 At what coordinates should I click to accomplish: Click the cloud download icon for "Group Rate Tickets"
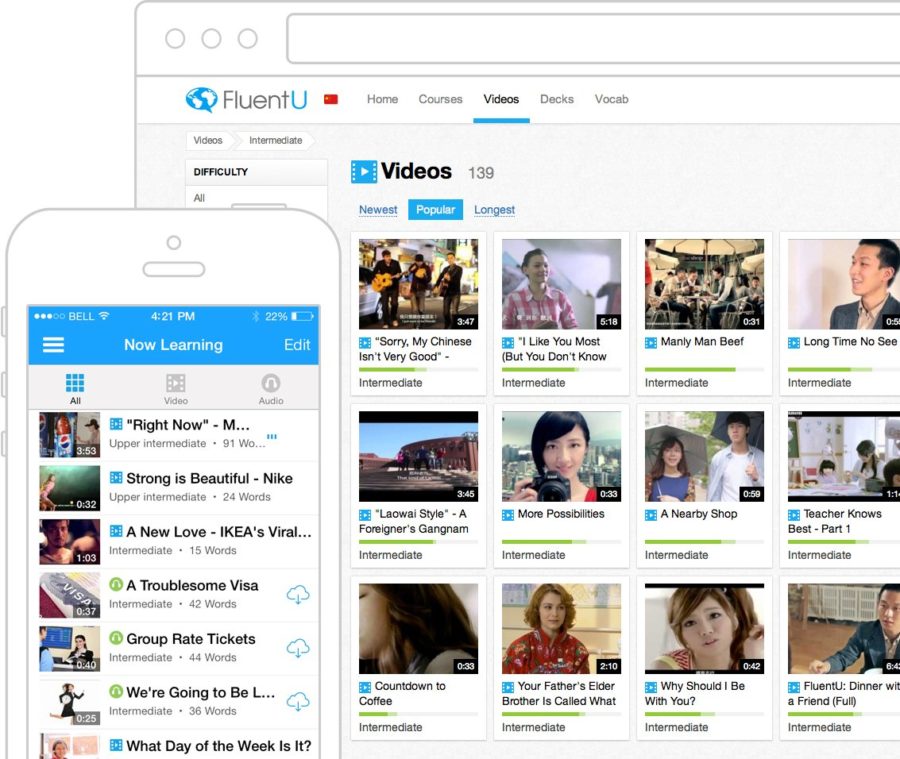click(298, 648)
